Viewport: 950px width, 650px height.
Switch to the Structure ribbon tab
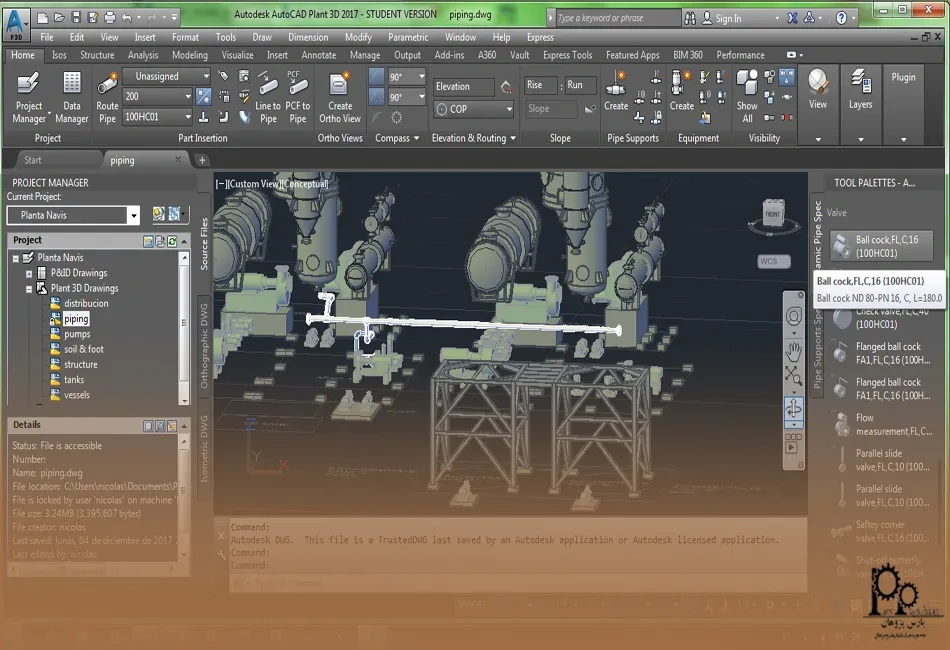(97, 55)
